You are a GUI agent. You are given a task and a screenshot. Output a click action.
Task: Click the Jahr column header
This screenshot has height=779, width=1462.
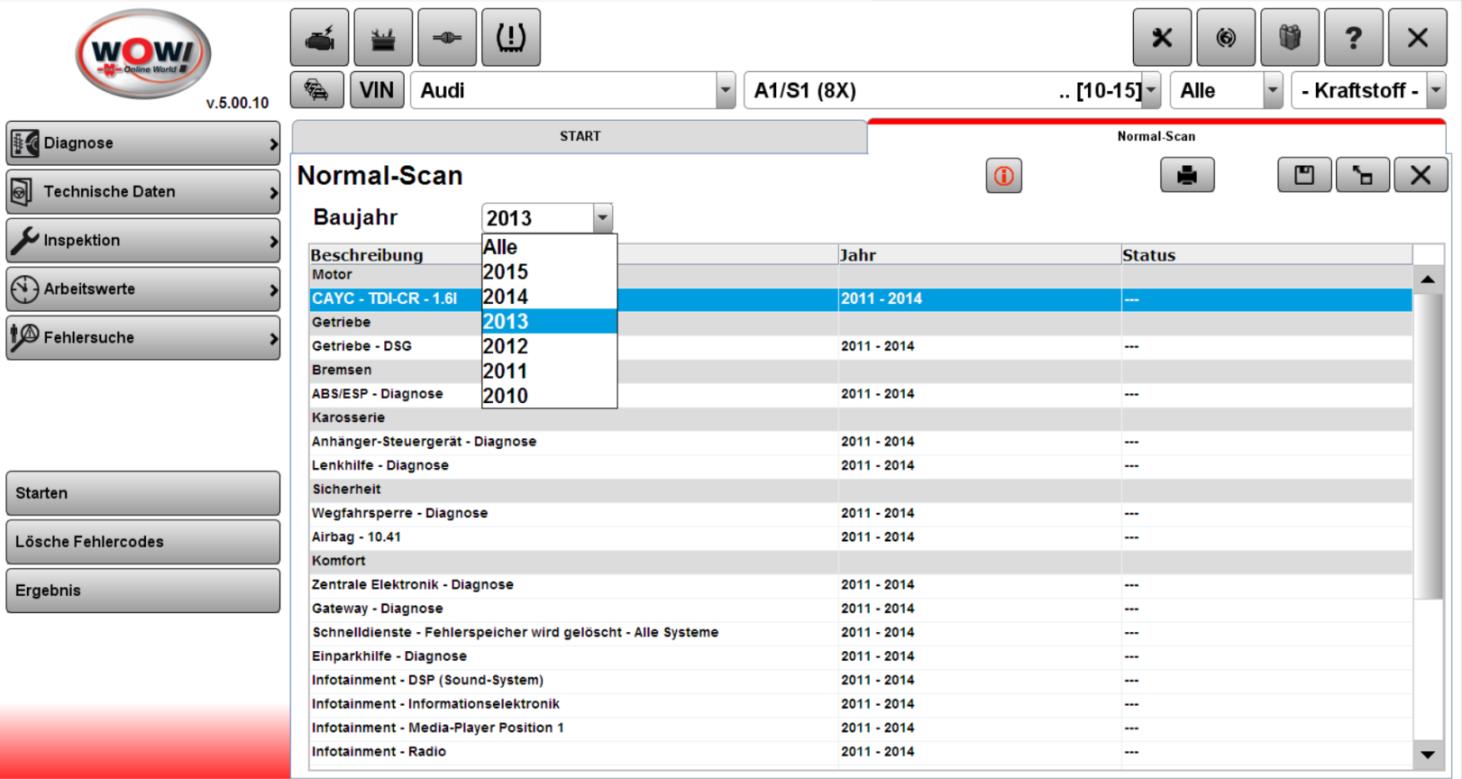tap(979, 255)
